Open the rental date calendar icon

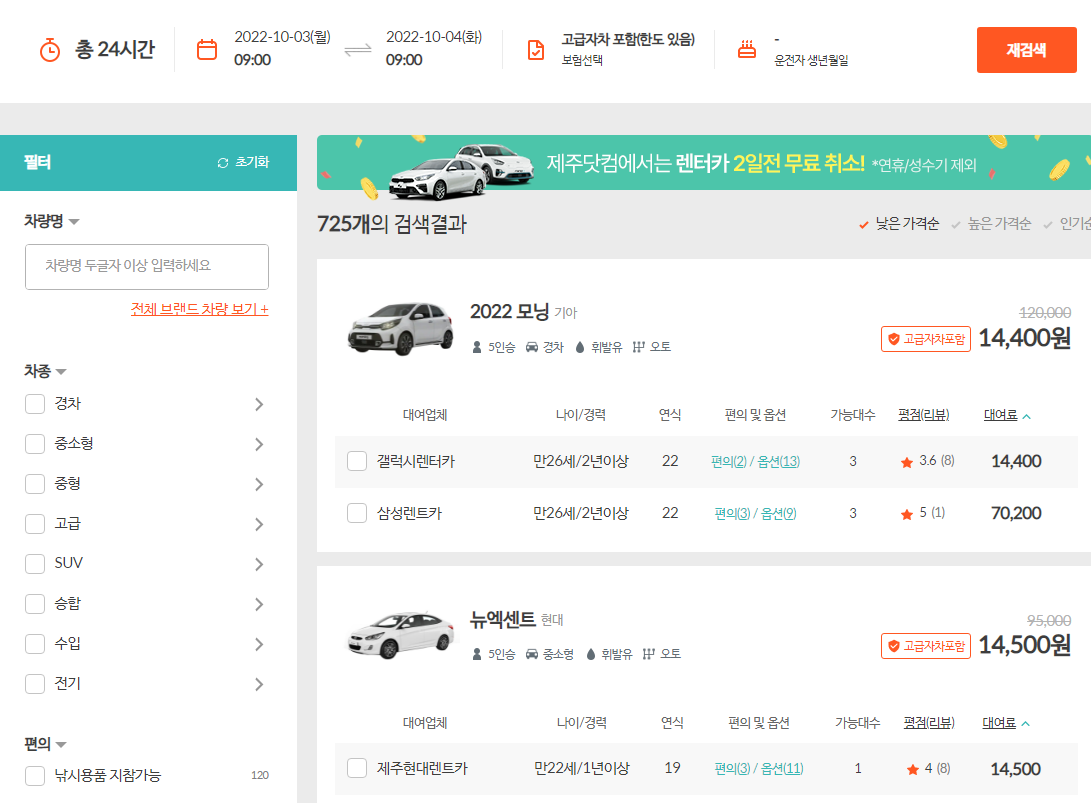(207, 49)
